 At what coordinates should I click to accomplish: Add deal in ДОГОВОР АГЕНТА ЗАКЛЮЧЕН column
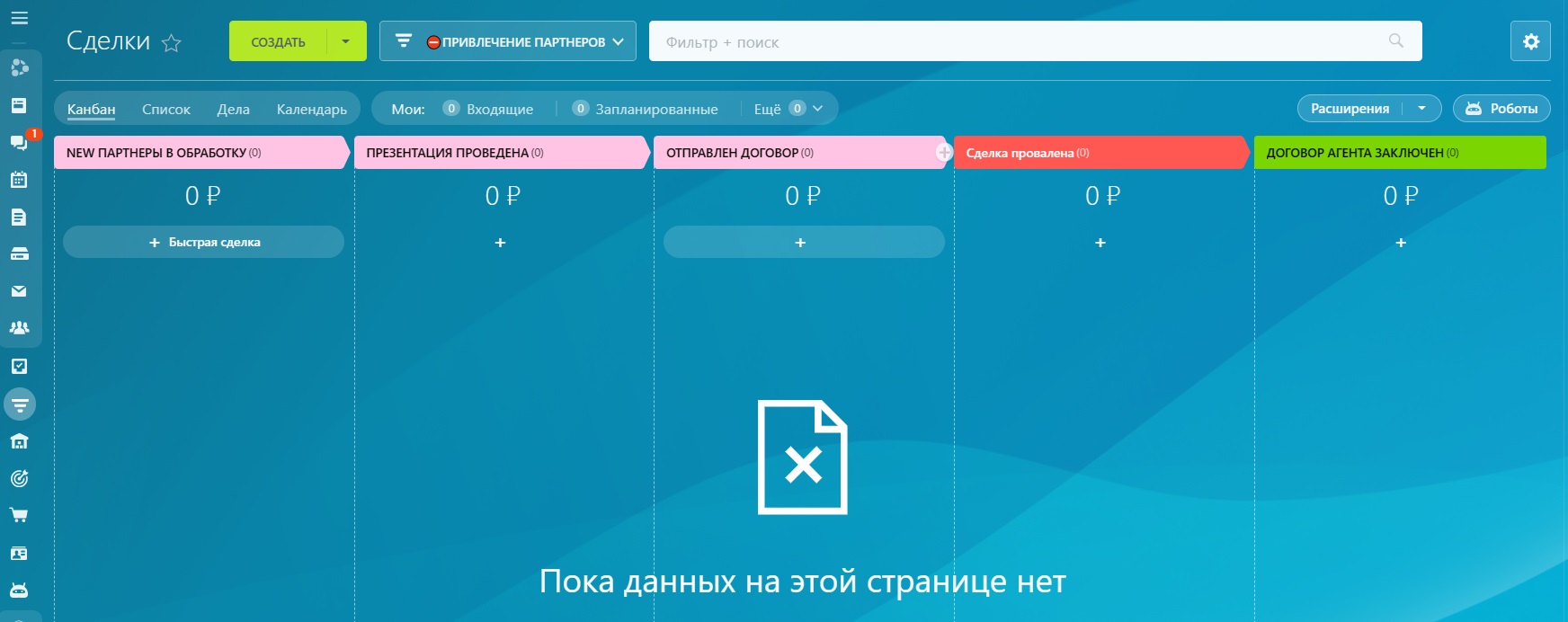(x=1401, y=243)
